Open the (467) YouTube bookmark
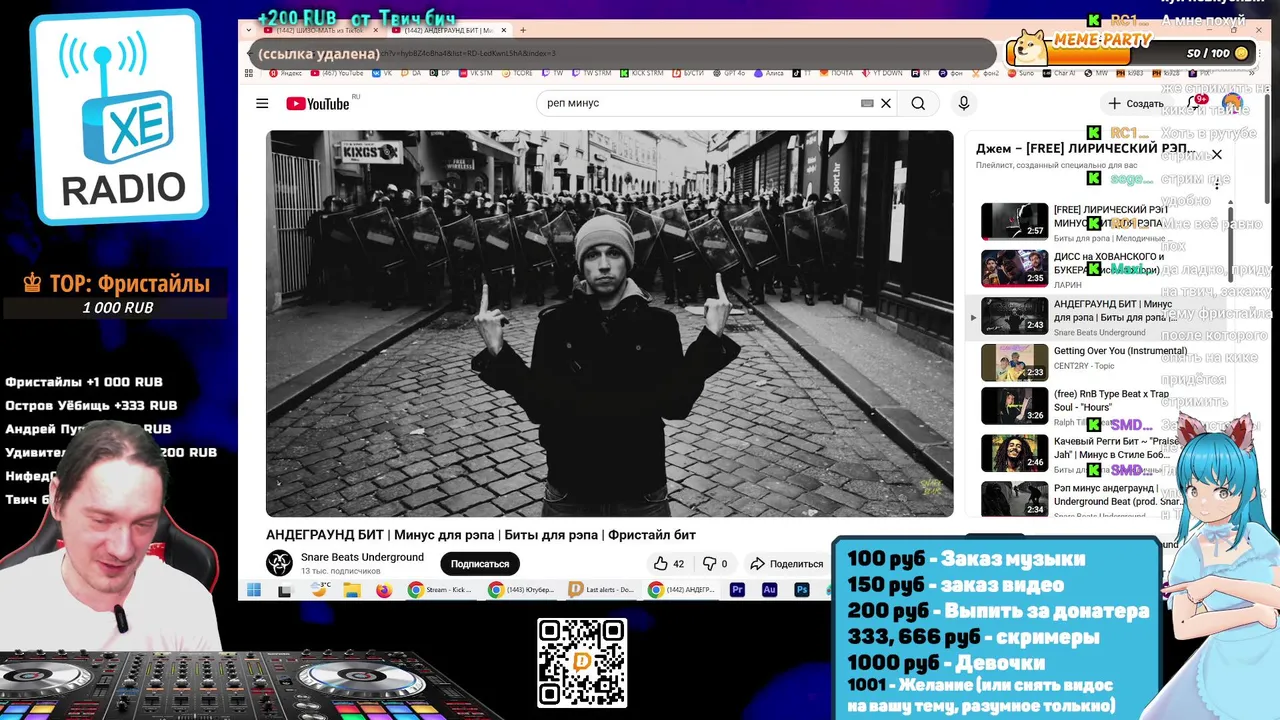The image size is (1280, 720). [336, 73]
